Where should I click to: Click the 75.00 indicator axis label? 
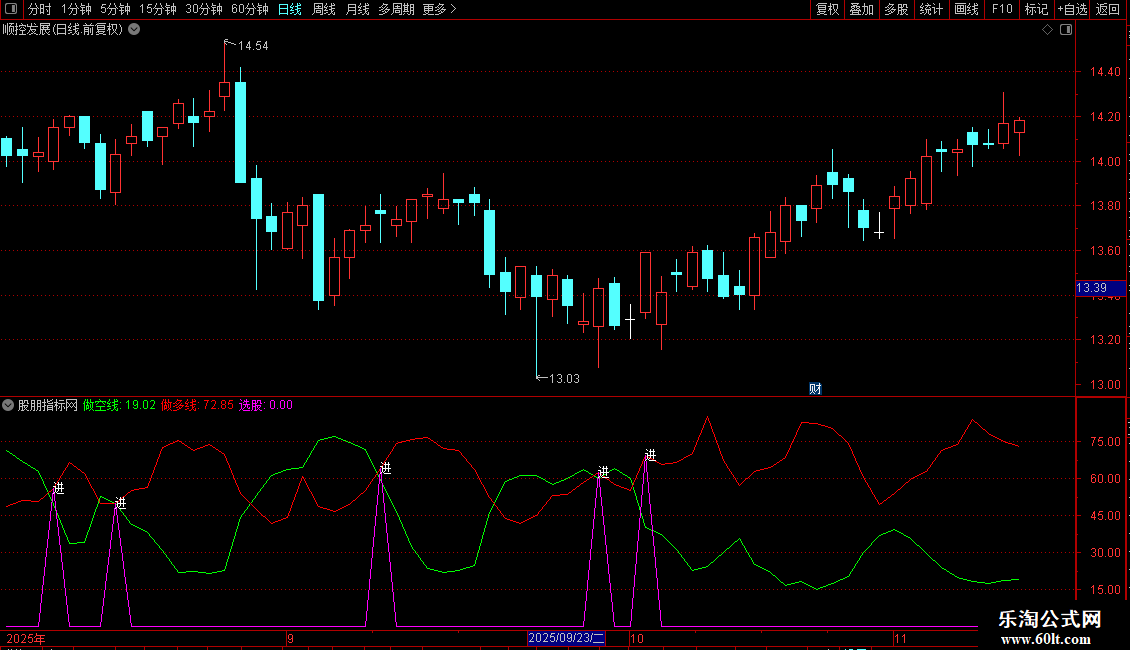pyautogui.click(x=1105, y=442)
